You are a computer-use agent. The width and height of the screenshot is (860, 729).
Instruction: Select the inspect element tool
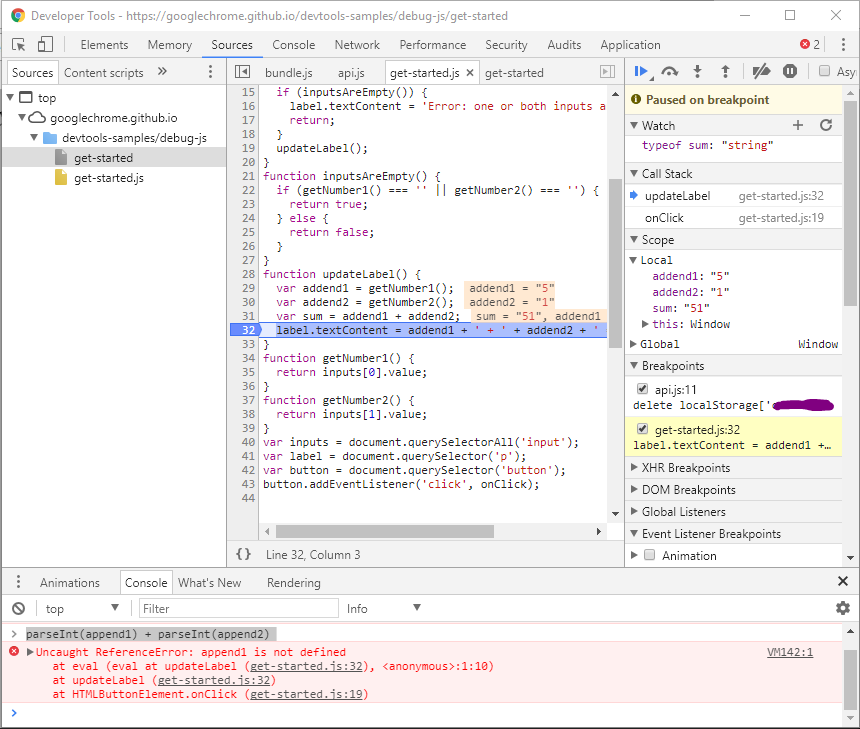[x=16, y=45]
